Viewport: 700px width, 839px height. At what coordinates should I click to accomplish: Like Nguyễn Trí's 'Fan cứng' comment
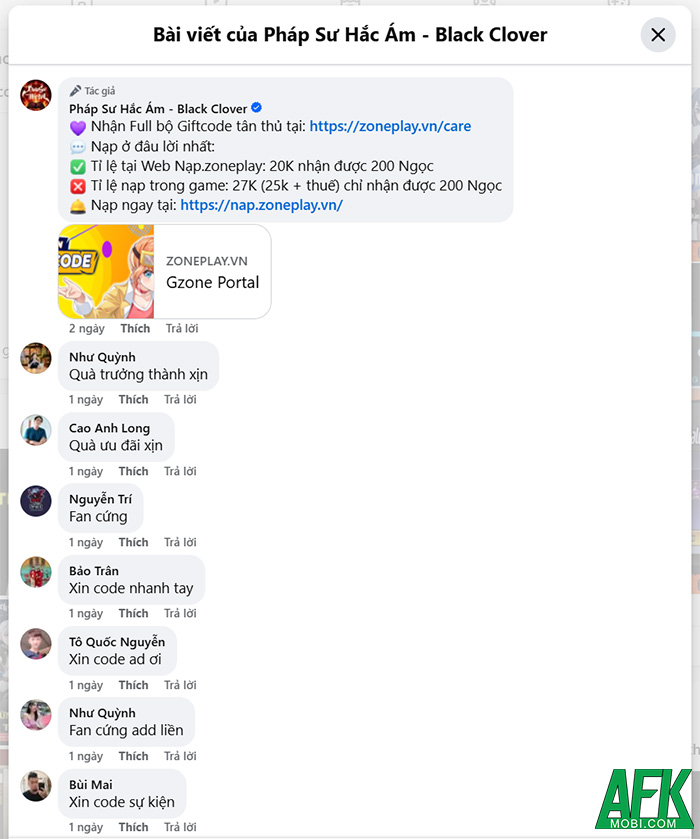(x=133, y=542)
